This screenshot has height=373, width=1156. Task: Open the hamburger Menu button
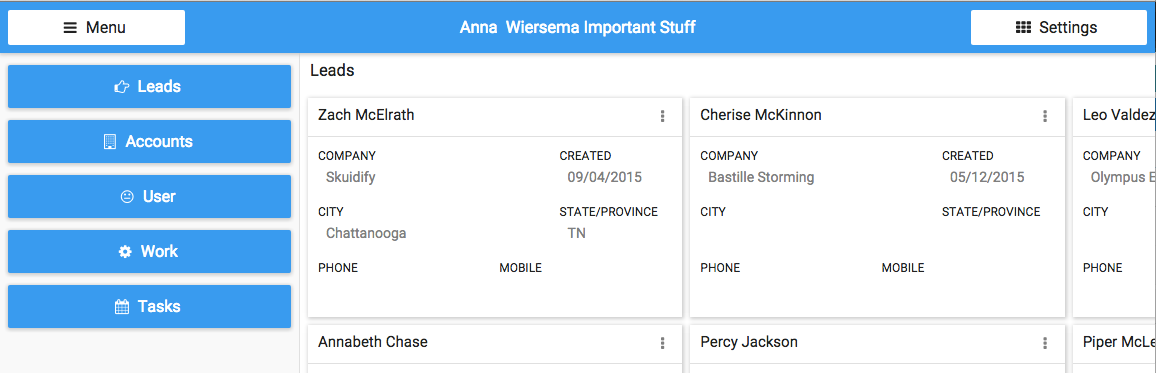pyautogui.click(x=97, y=28)
